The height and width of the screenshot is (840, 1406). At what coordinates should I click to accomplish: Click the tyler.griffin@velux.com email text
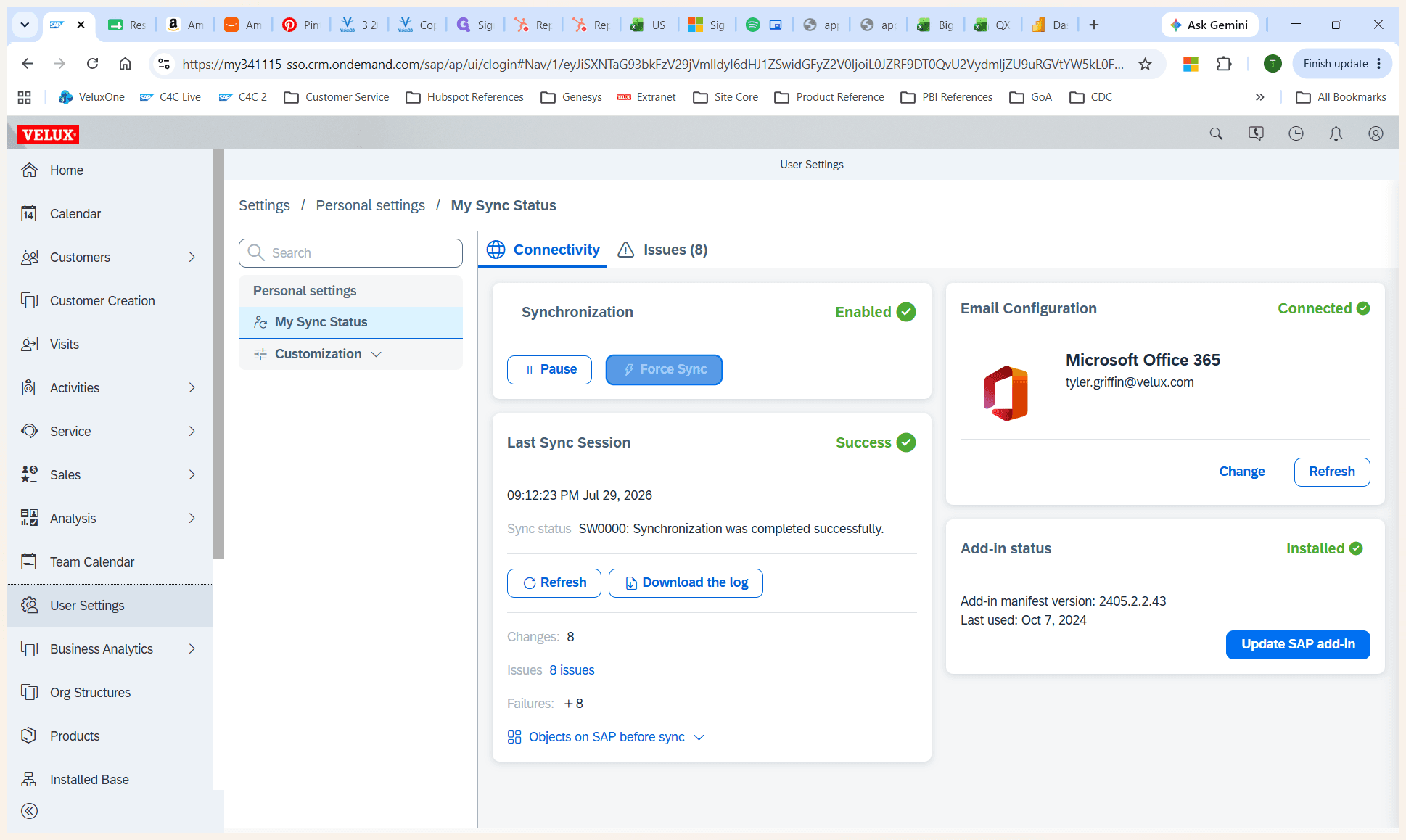coord(1130,382)
